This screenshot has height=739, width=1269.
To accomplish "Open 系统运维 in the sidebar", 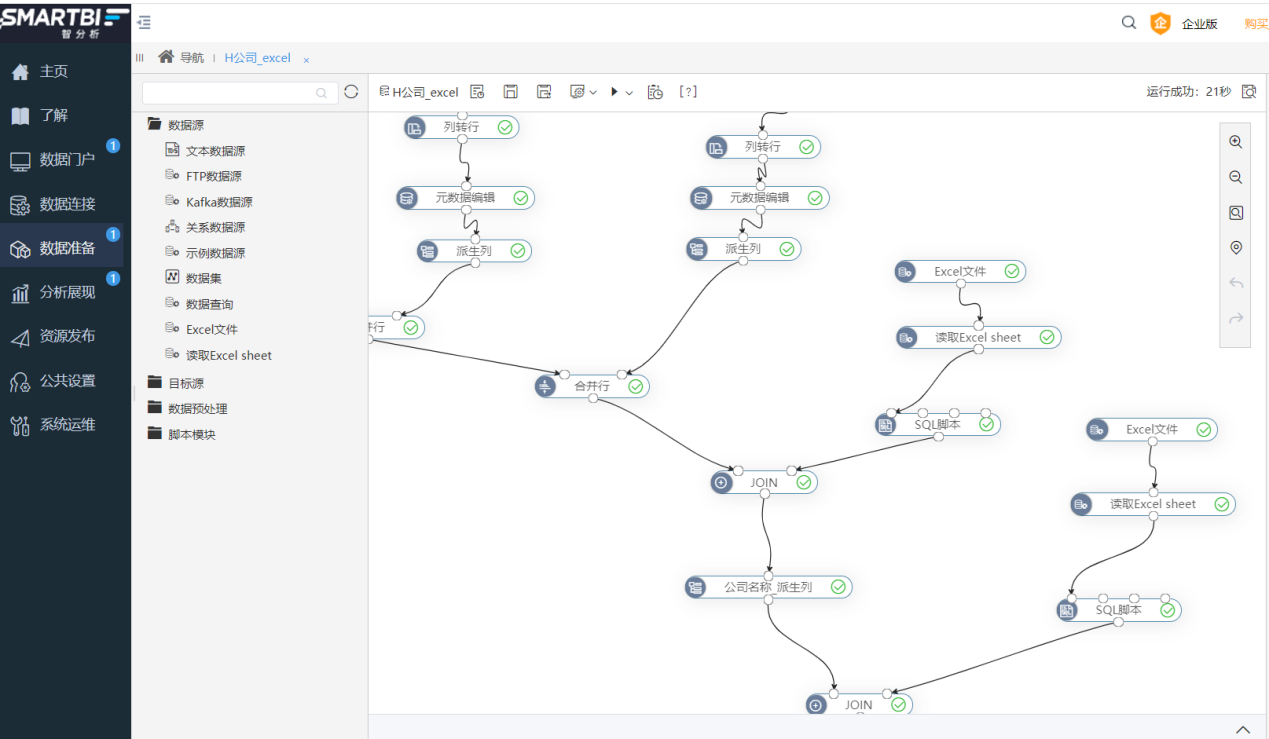I will 66,425.
